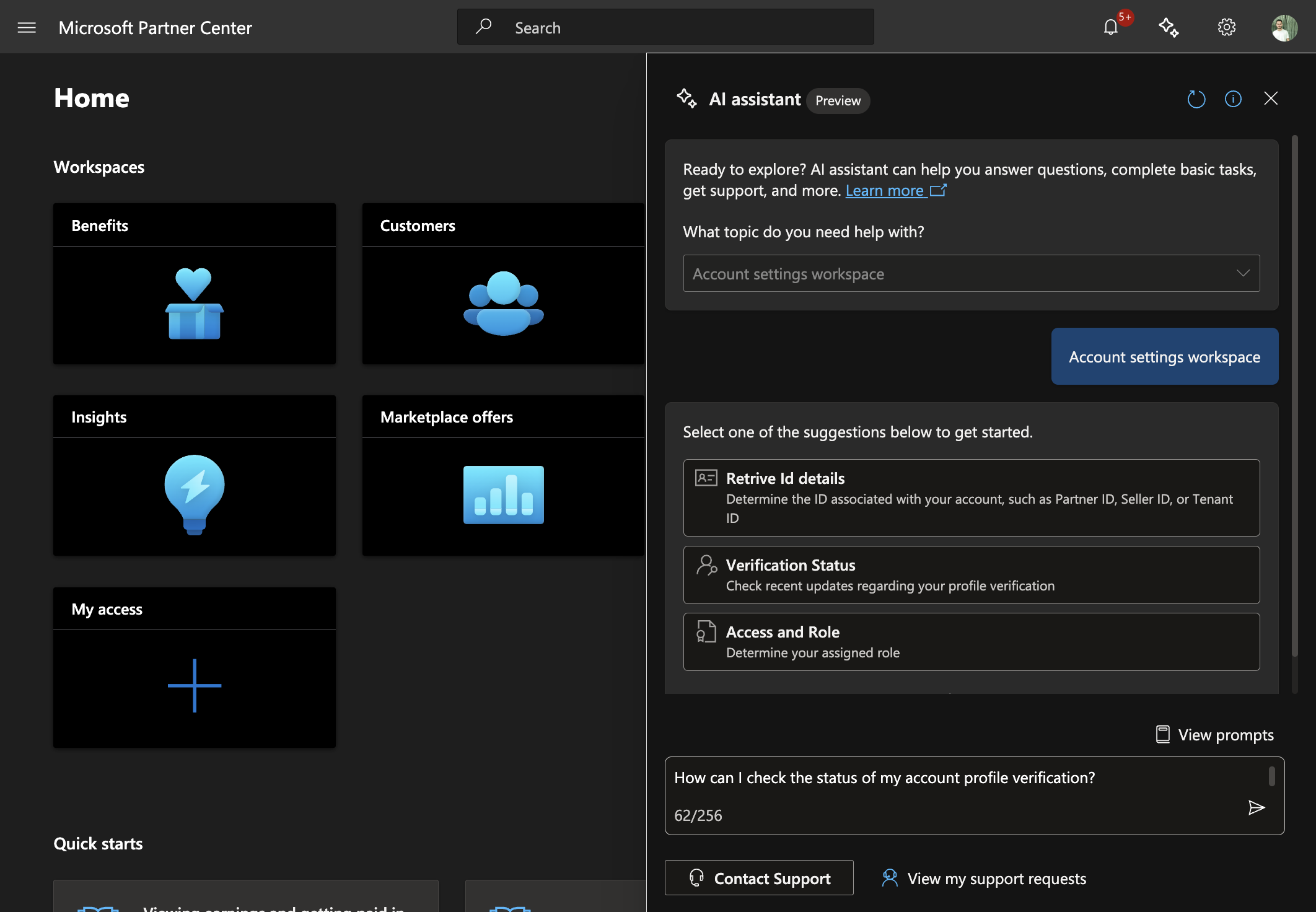
Task: Click the Marketplace offers bar chart icon
Action: pos(503,495)
